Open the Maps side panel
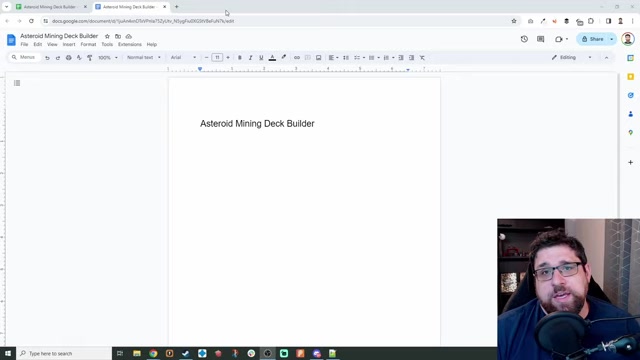Viewport: 640px width, 360px height. pyautogui.click(x=631, y=133)
